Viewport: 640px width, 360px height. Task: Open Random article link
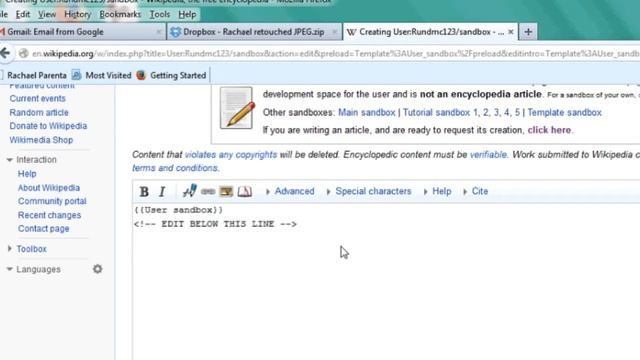pos(39,112)
